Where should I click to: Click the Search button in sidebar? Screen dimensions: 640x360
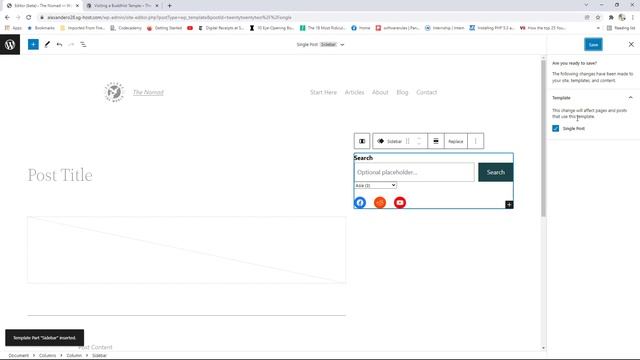496,172
